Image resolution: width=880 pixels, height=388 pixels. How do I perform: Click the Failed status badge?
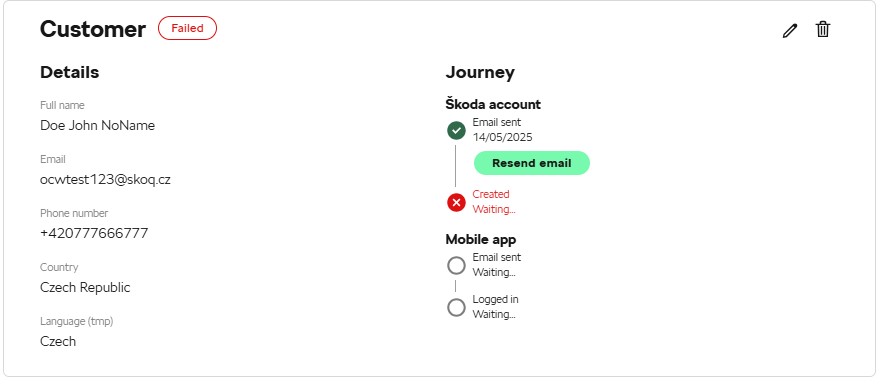[x=187, y=28]
